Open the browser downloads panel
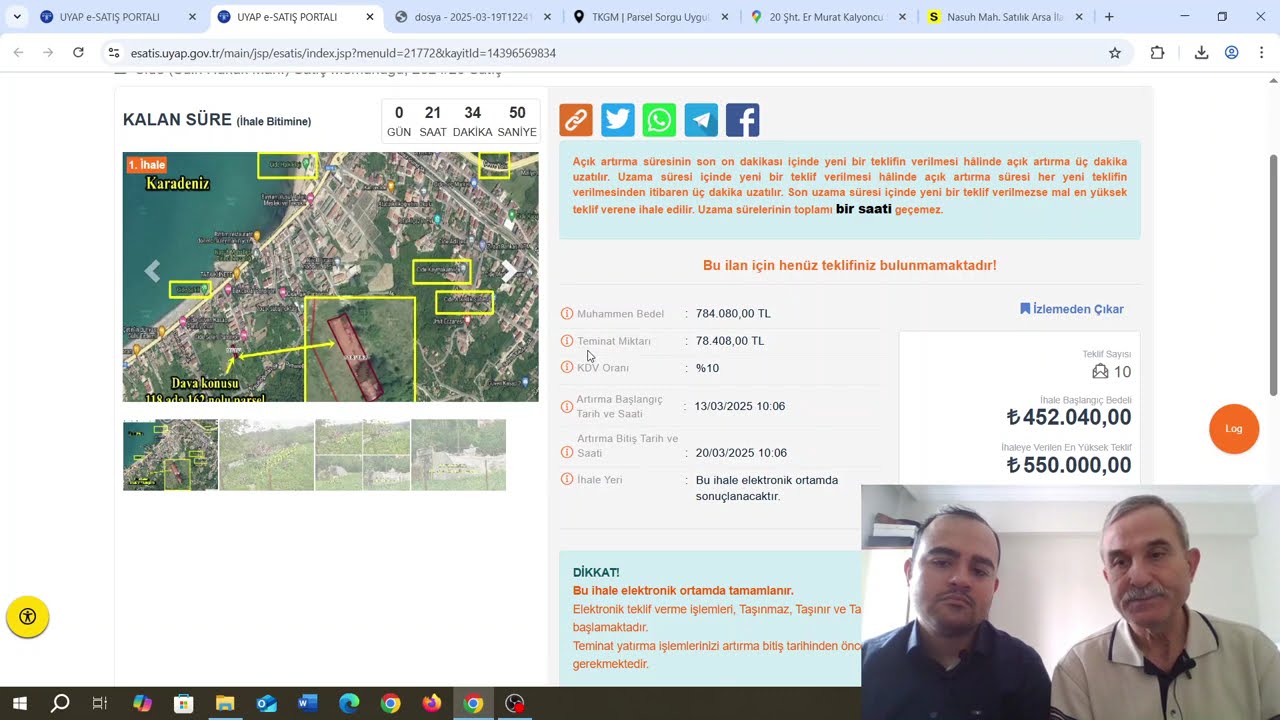The width and height of the screenshot is (1280, 720). tap(1202, 53)
